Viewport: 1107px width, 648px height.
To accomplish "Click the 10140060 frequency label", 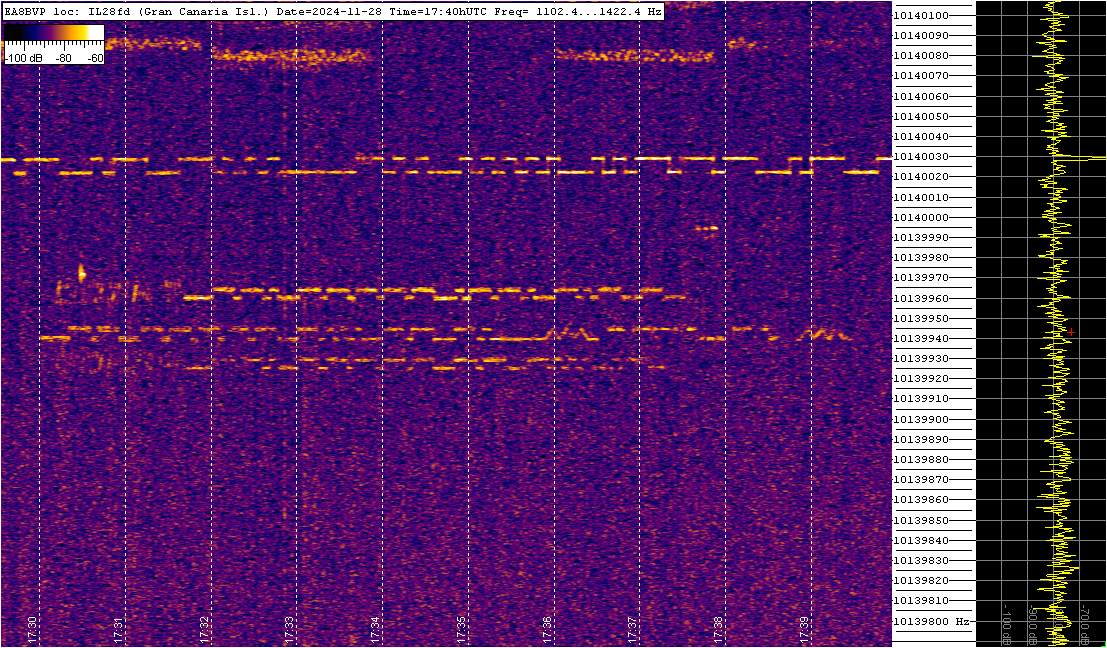I will click(921, 96).
